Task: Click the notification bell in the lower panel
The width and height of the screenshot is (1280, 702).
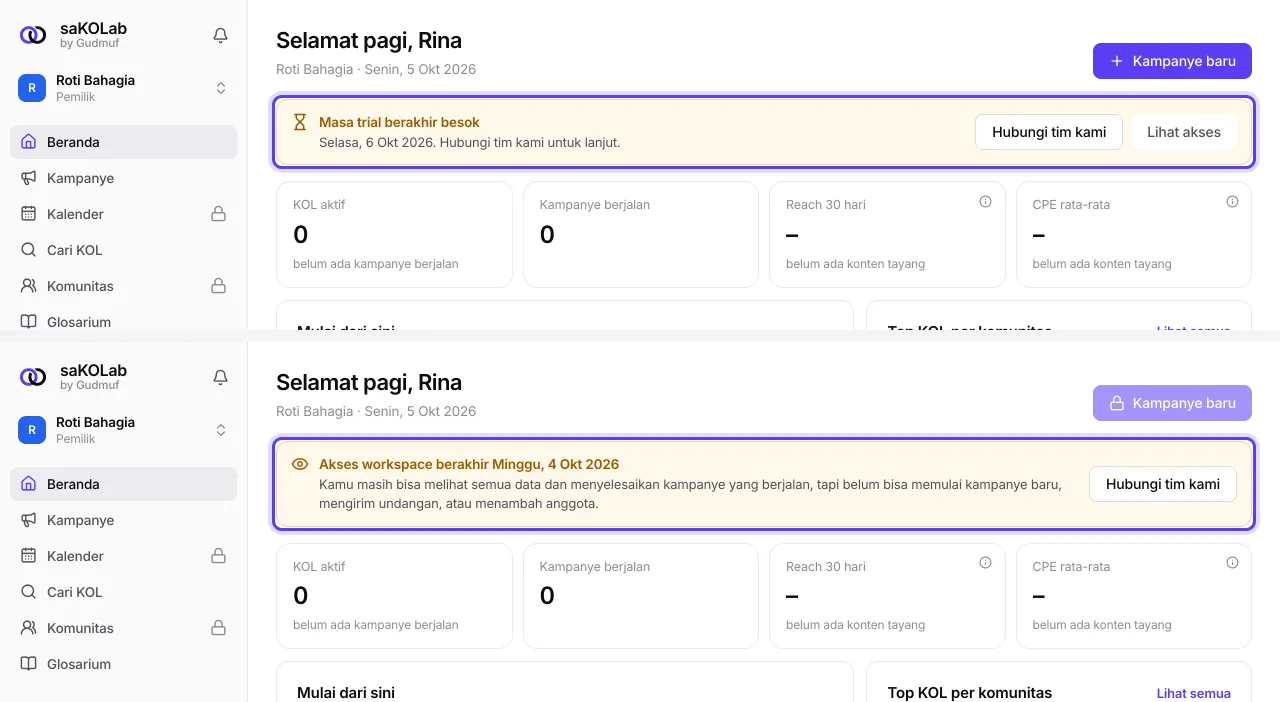Action: (x=221, y=378)
